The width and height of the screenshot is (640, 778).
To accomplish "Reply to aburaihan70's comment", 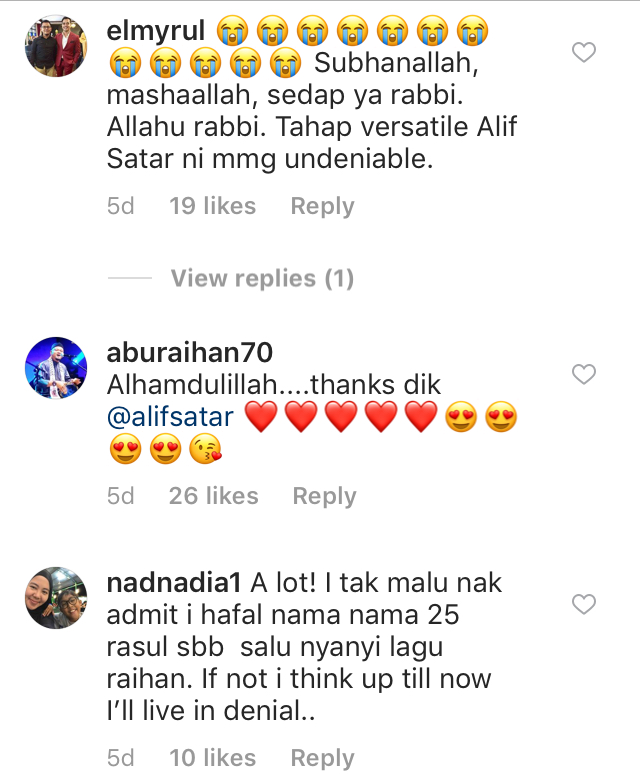I will (x=324, y=496).
